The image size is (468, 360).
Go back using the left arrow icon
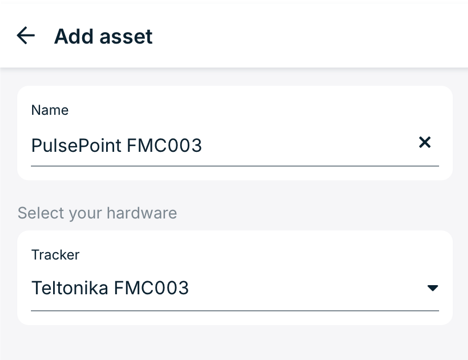tap(26, 36)
